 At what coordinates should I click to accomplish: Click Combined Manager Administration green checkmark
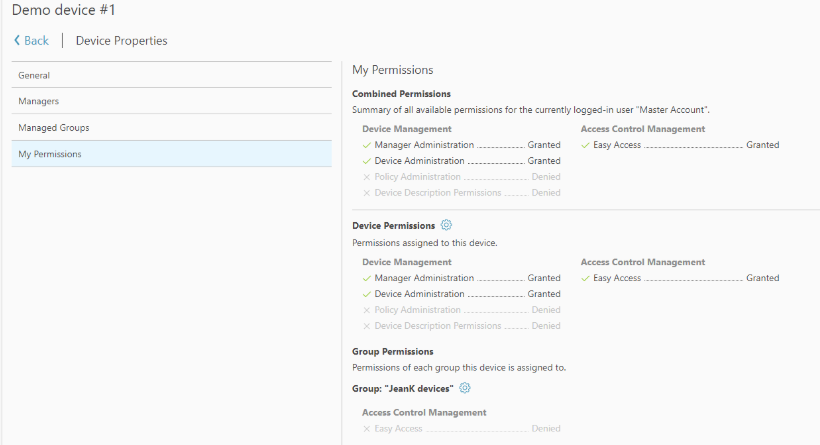(367, 145)
